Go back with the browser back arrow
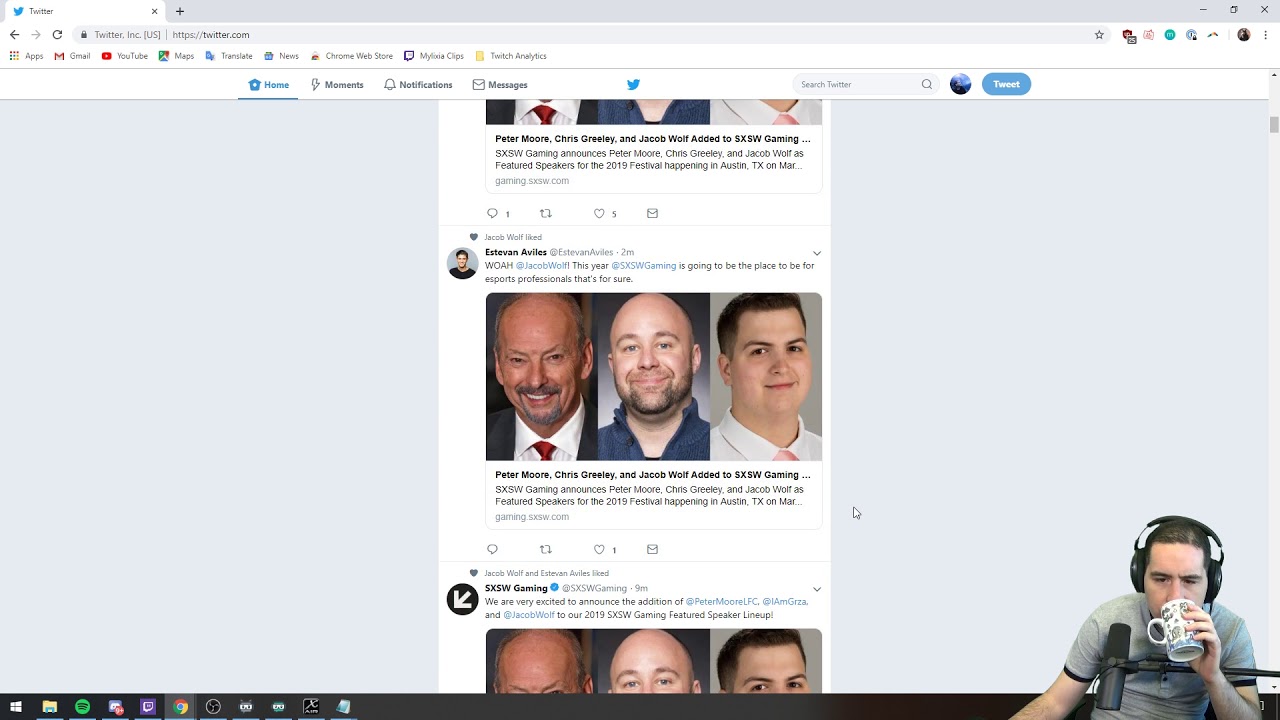The image size is (1280, 720). [x=14, y=35]
